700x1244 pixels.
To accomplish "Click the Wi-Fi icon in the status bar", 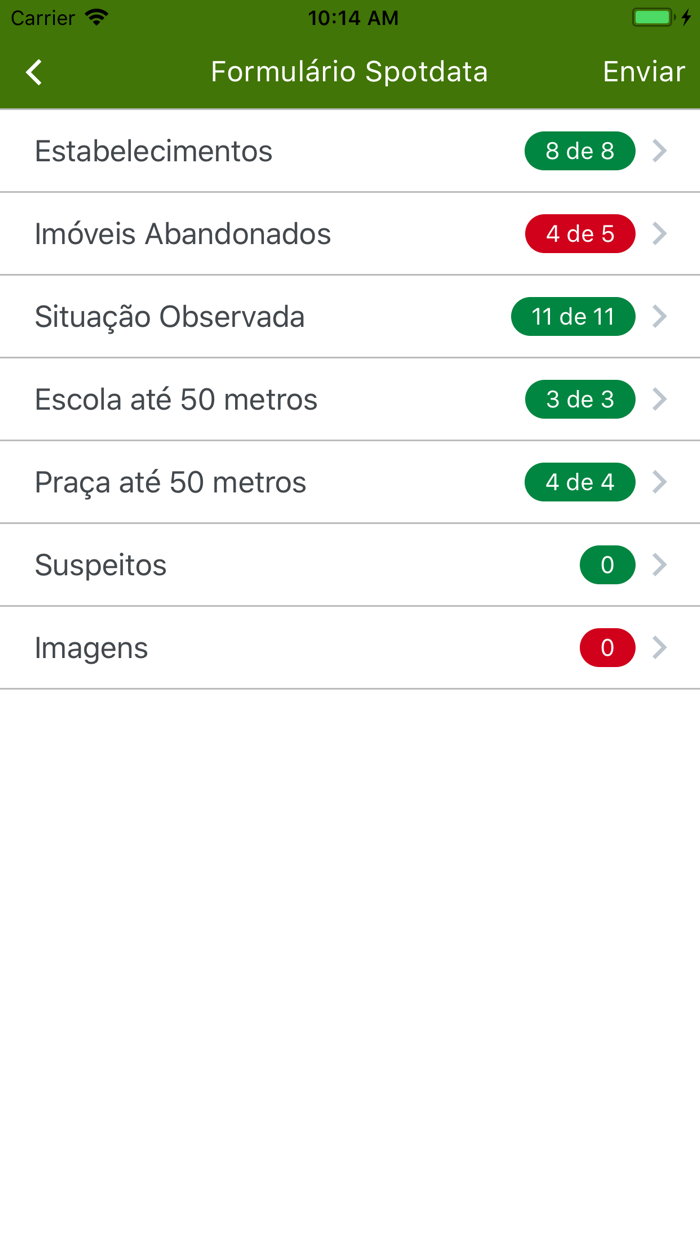I will [x=93, y=17].
